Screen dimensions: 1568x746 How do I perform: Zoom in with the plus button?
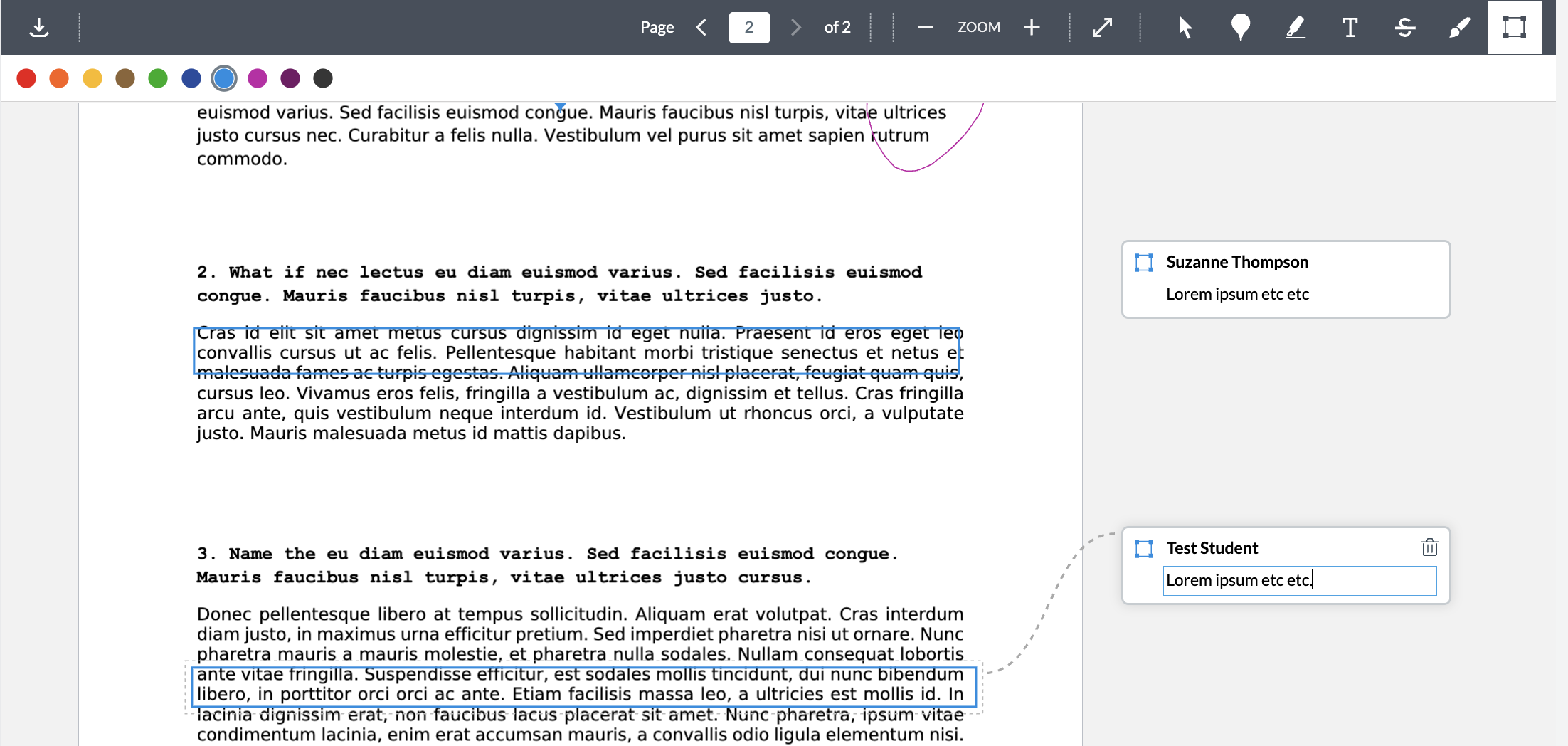(1032, 27)
